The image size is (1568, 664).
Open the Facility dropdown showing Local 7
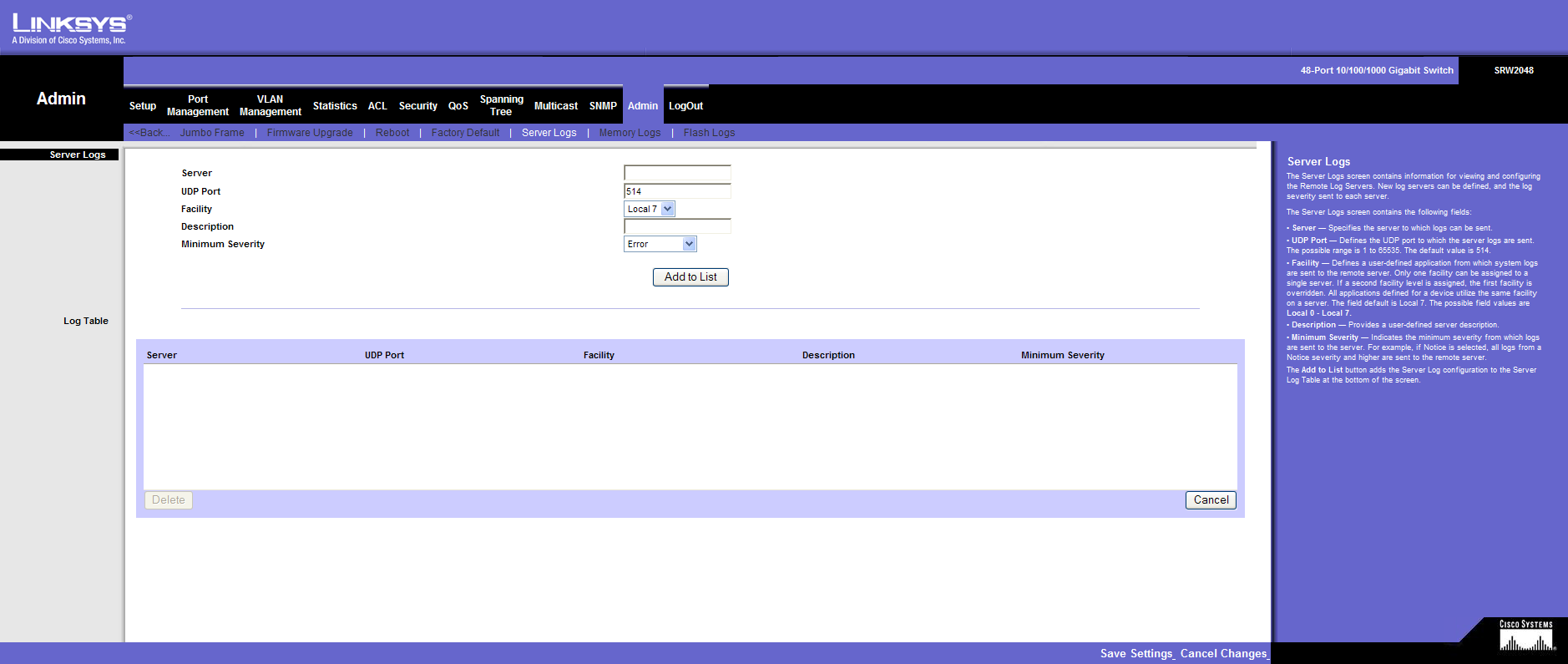(x=649, y=209)
